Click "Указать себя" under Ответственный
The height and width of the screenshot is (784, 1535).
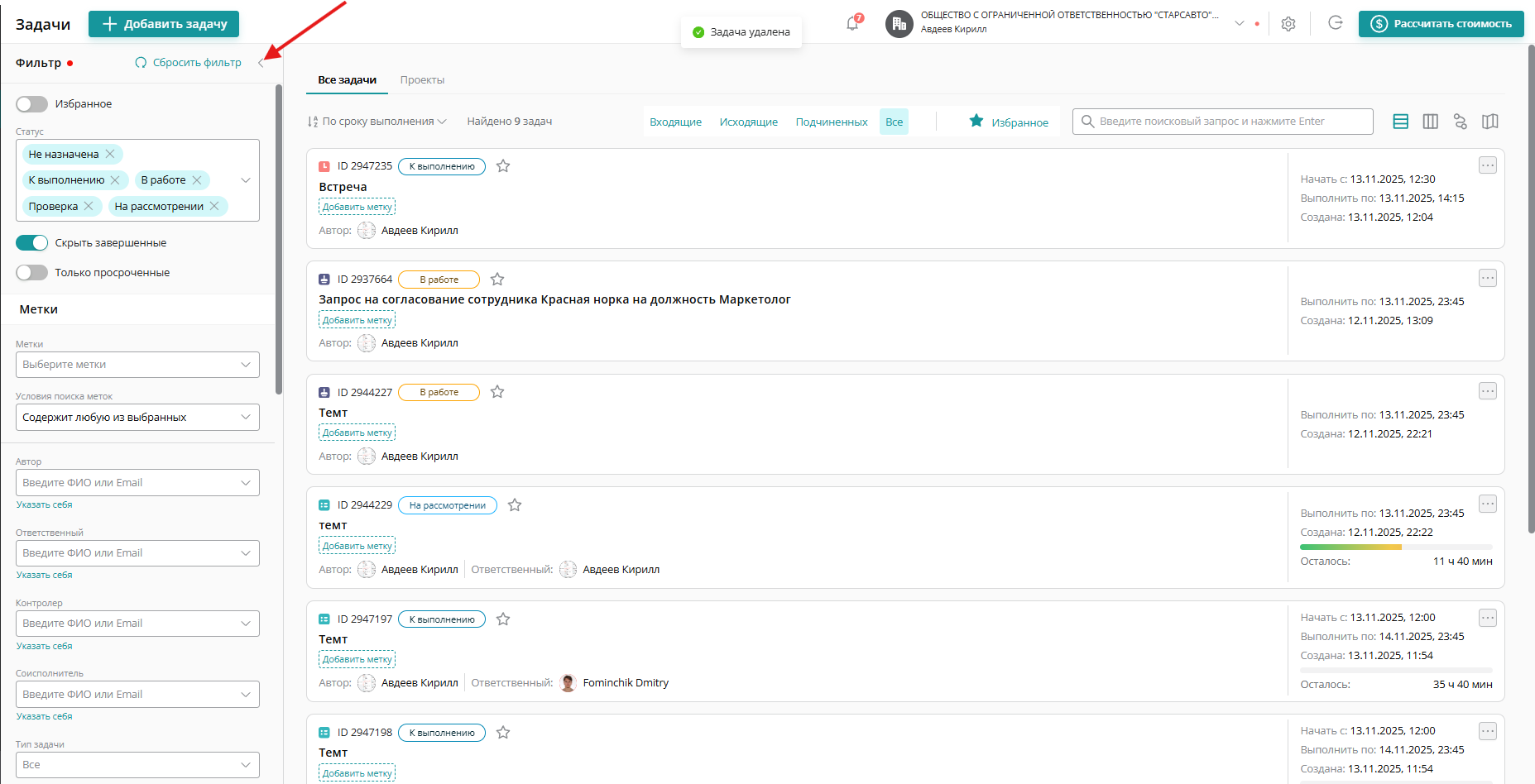[45, 575]
